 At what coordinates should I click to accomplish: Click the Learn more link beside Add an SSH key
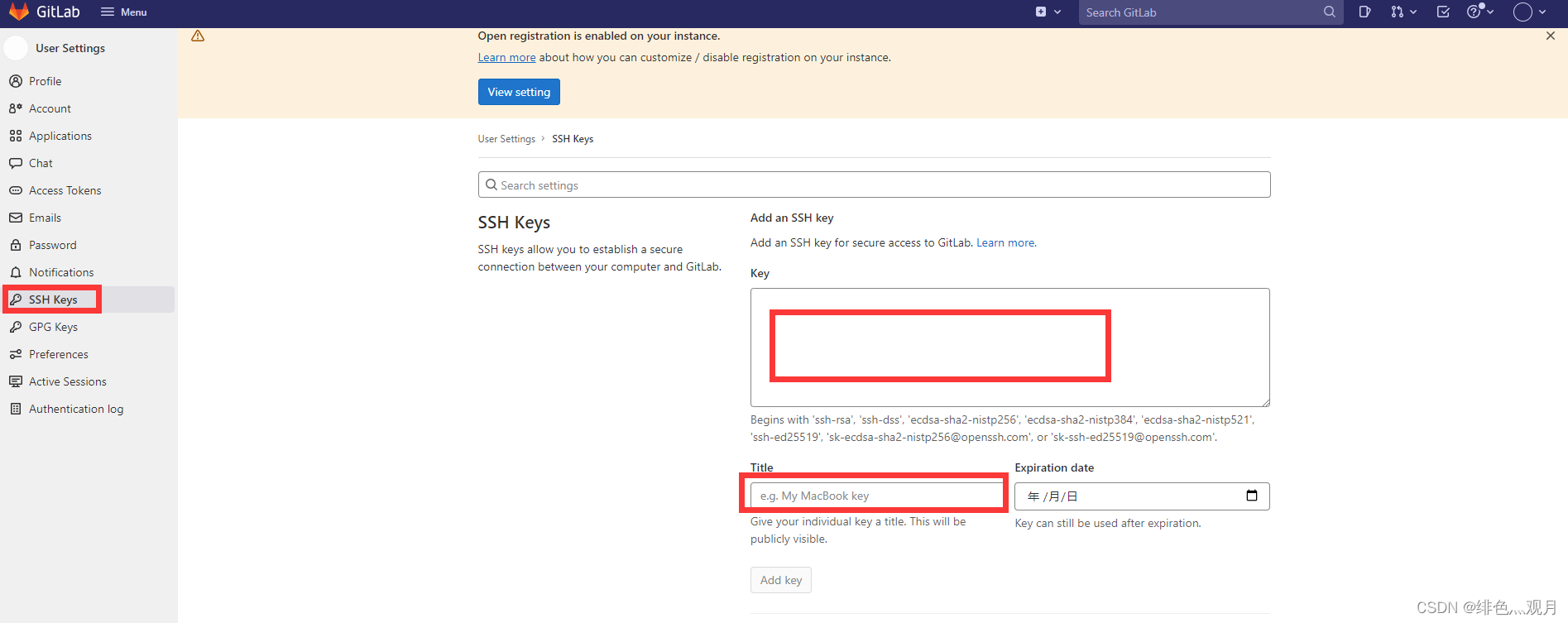pyautogui.click(x=1005, y=242)
